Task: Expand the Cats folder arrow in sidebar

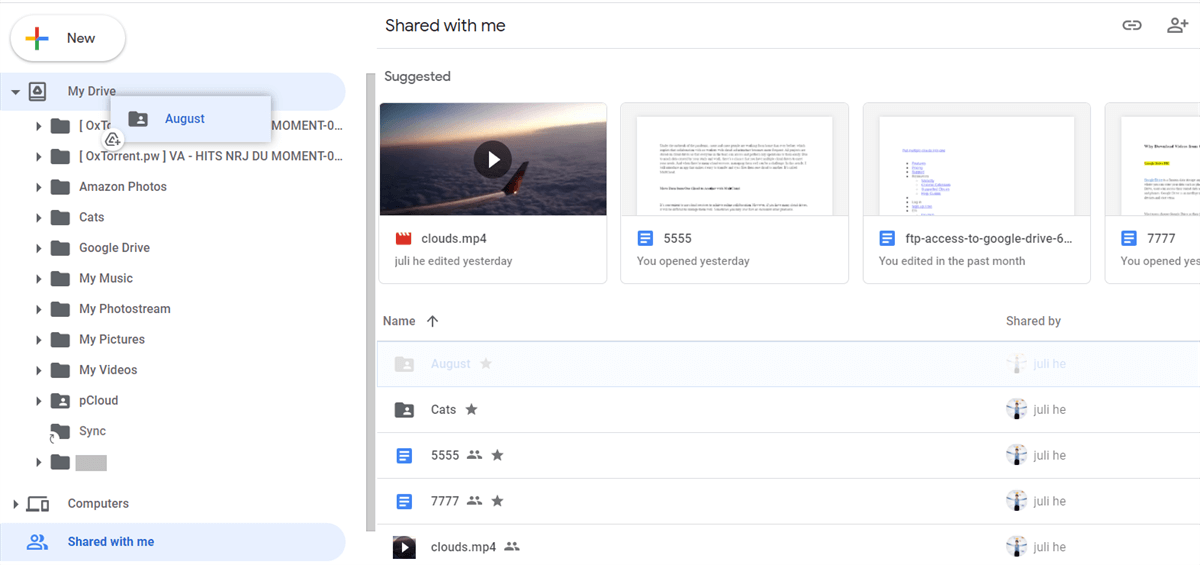Action: [39, 218]
